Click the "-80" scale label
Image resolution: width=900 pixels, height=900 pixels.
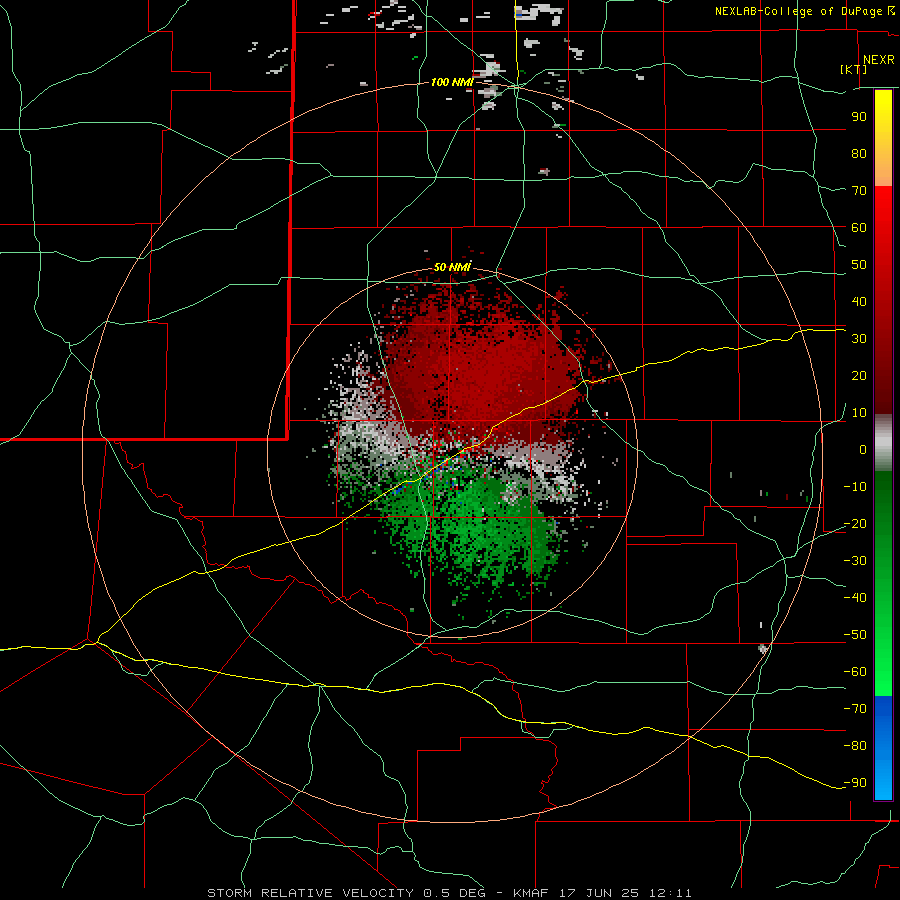(855, 746)
